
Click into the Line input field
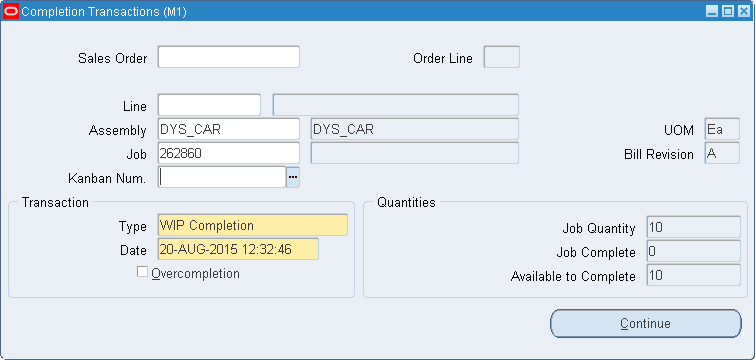209,105
